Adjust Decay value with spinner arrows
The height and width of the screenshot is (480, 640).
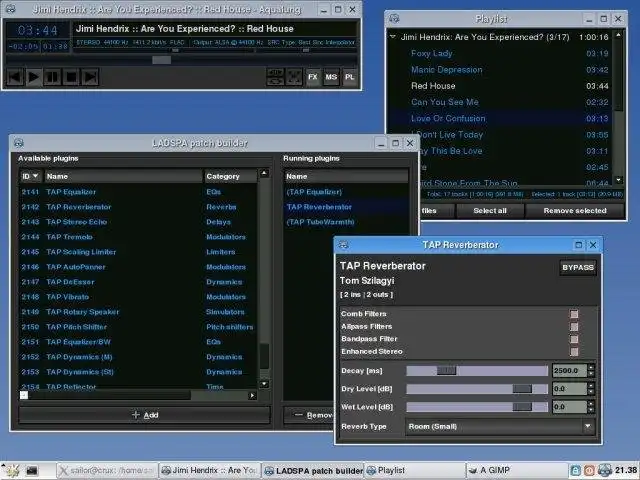pyautogui.click(x=591, y=370)
